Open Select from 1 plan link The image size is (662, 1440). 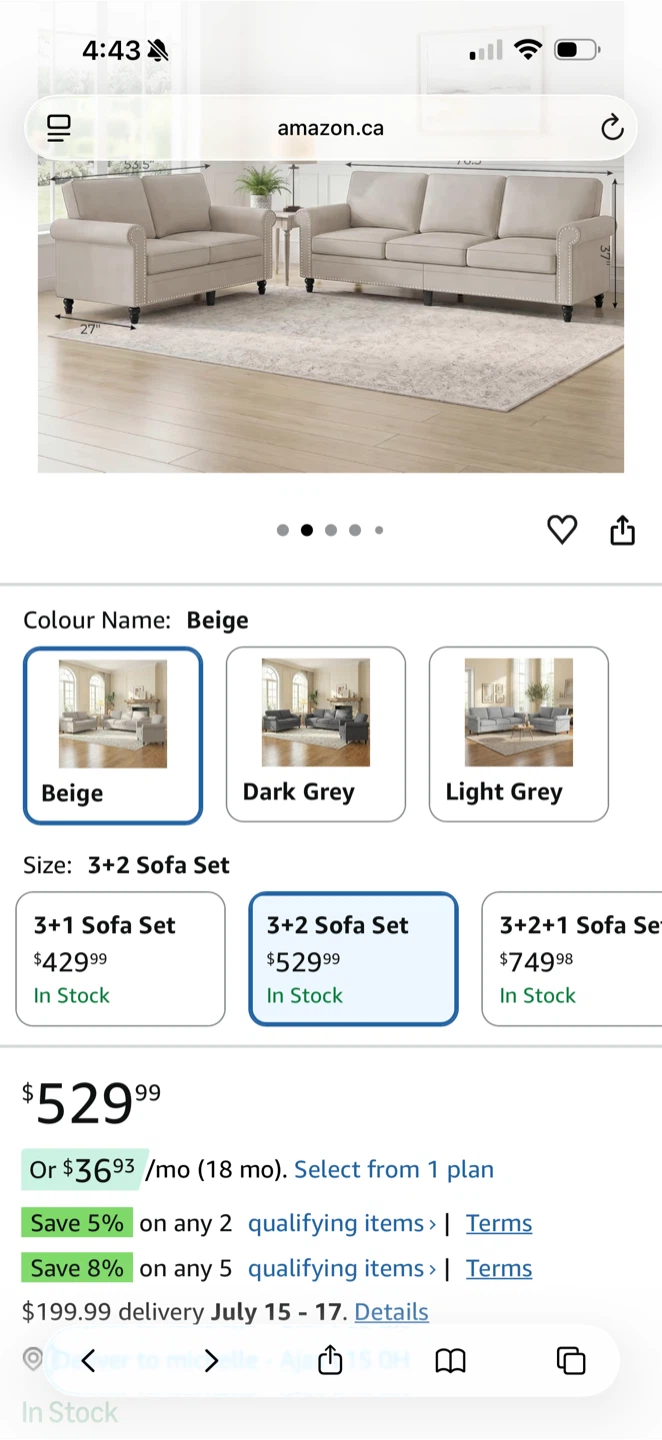click(394, 1169)
